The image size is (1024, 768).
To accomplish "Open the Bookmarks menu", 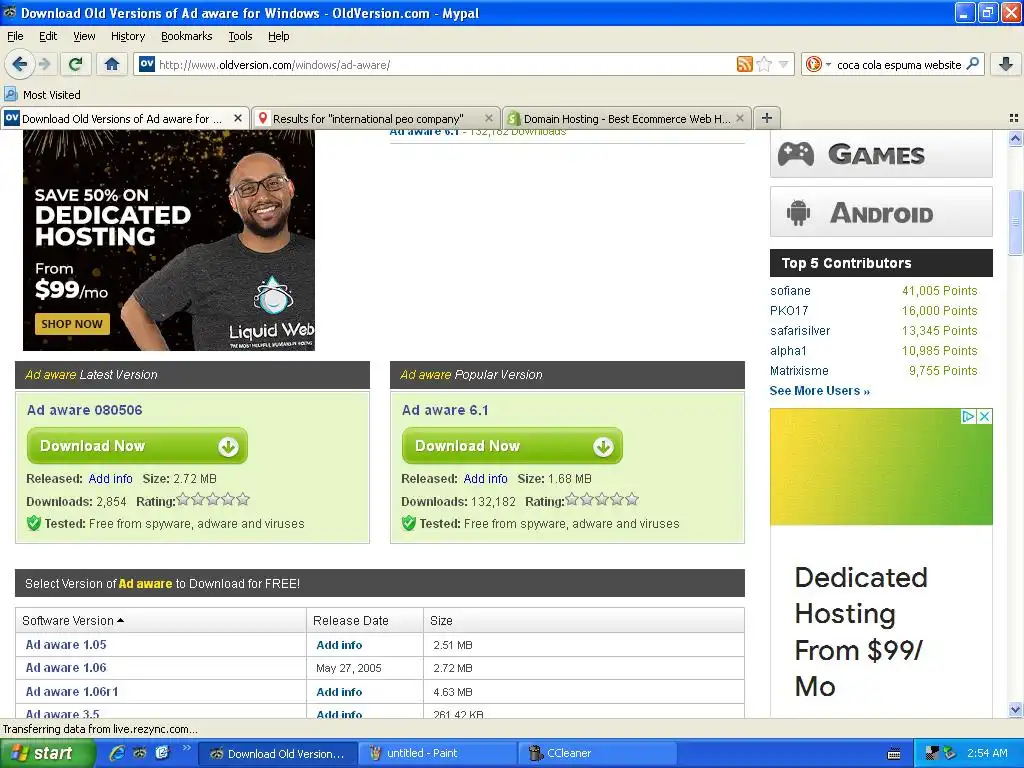I will click(186, 36).
